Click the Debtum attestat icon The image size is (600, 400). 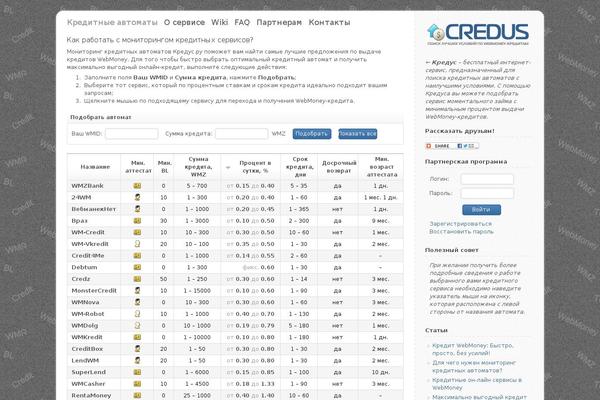point(137,267)
